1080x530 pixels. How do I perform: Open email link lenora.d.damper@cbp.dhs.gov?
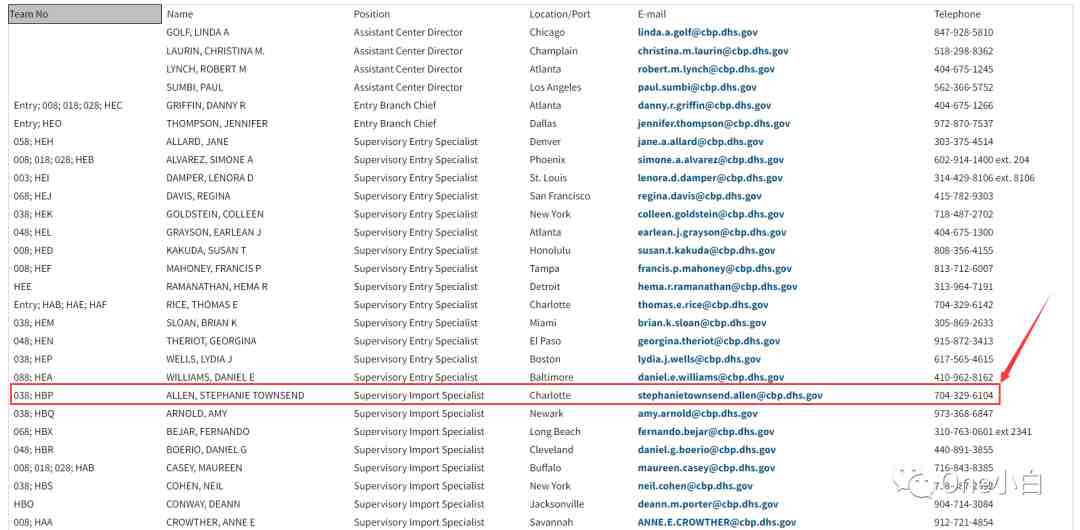tap(710, 178)
